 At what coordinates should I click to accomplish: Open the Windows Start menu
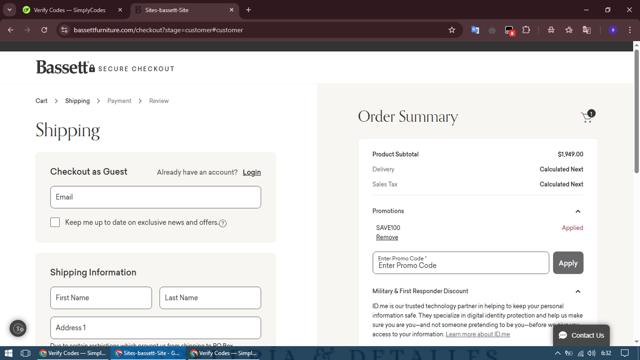8,353
